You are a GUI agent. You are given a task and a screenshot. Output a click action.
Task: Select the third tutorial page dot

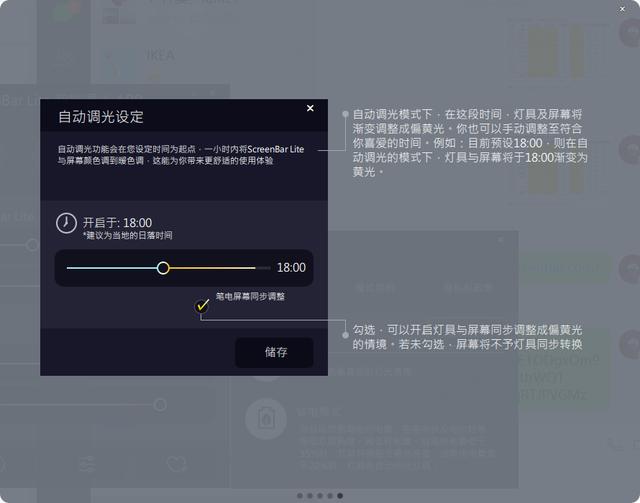pyautogui.click(x=320, y=495)
